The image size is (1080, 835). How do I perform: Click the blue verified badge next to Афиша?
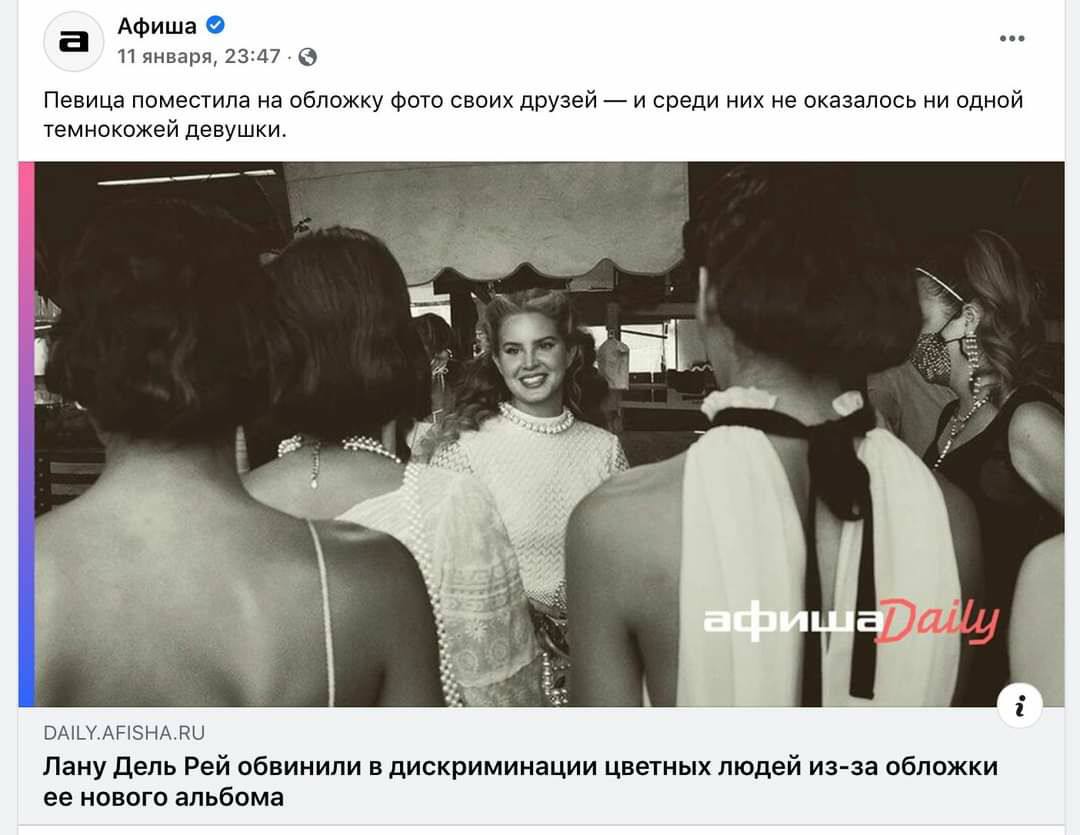click(x=216, y=25)
